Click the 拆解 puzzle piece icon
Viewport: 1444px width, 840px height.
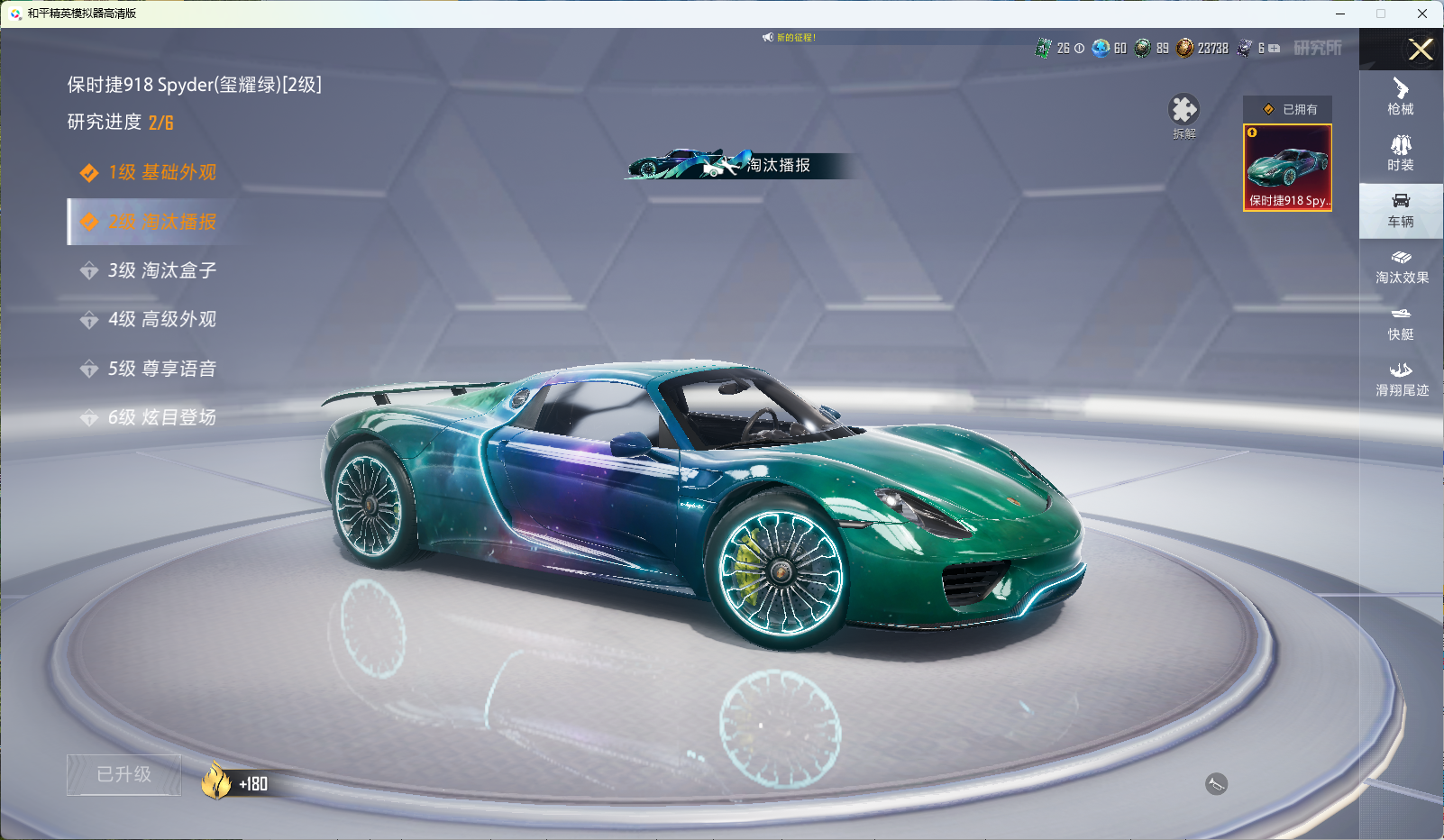[1184, 111]
